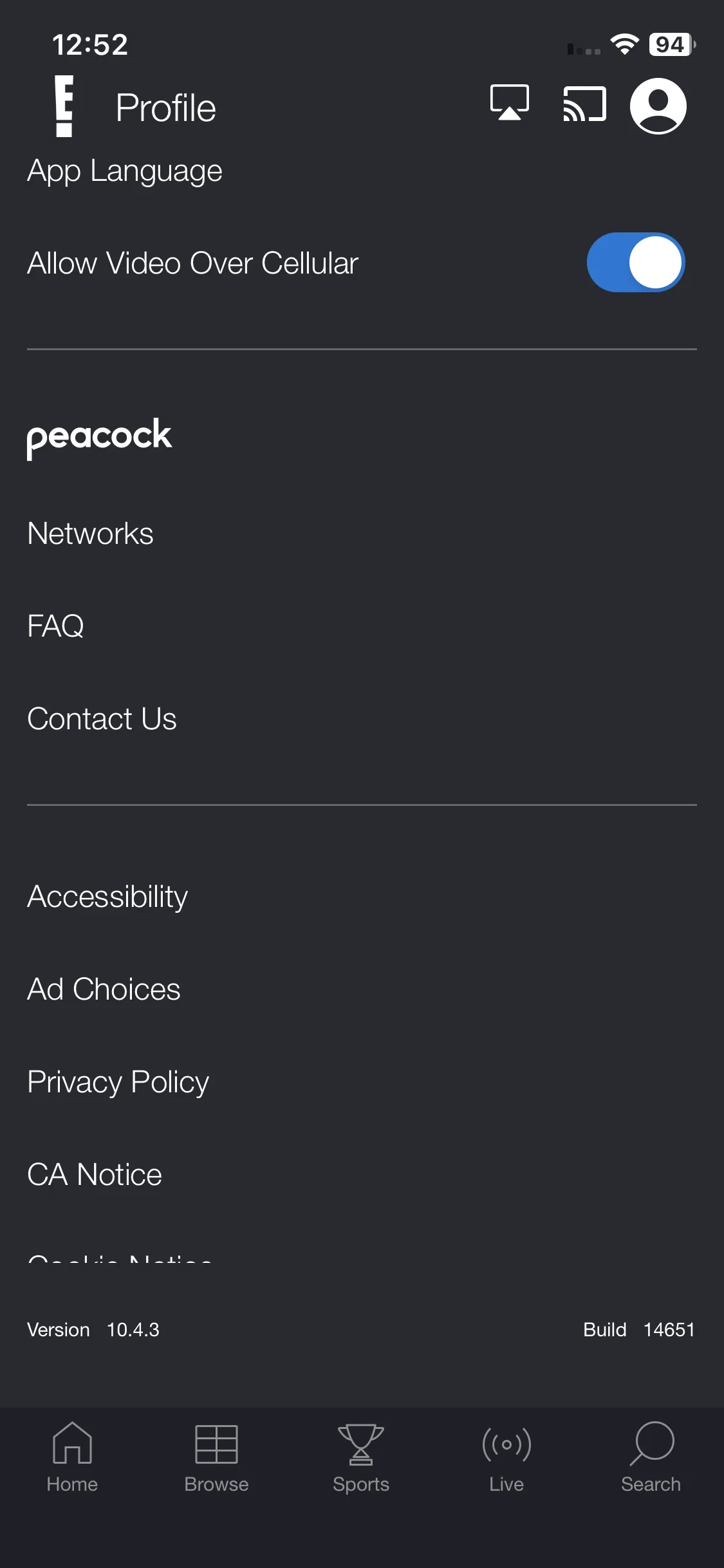The height and width of the screenshot is (1568, 724).
Task: Open the user profile avatar icon
Action: pos(658,106)
